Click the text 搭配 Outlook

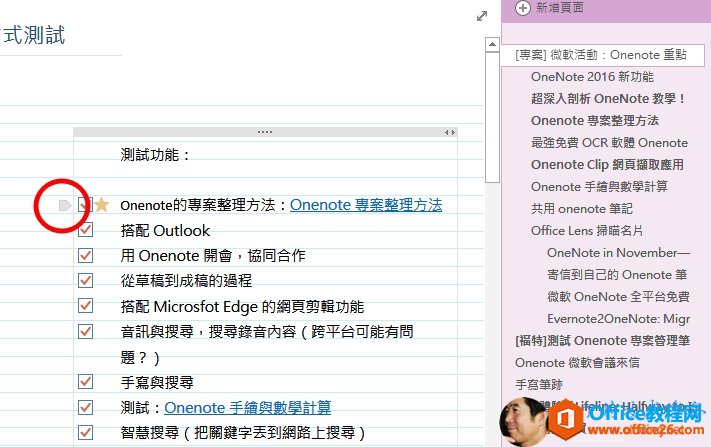click(165, 231)
